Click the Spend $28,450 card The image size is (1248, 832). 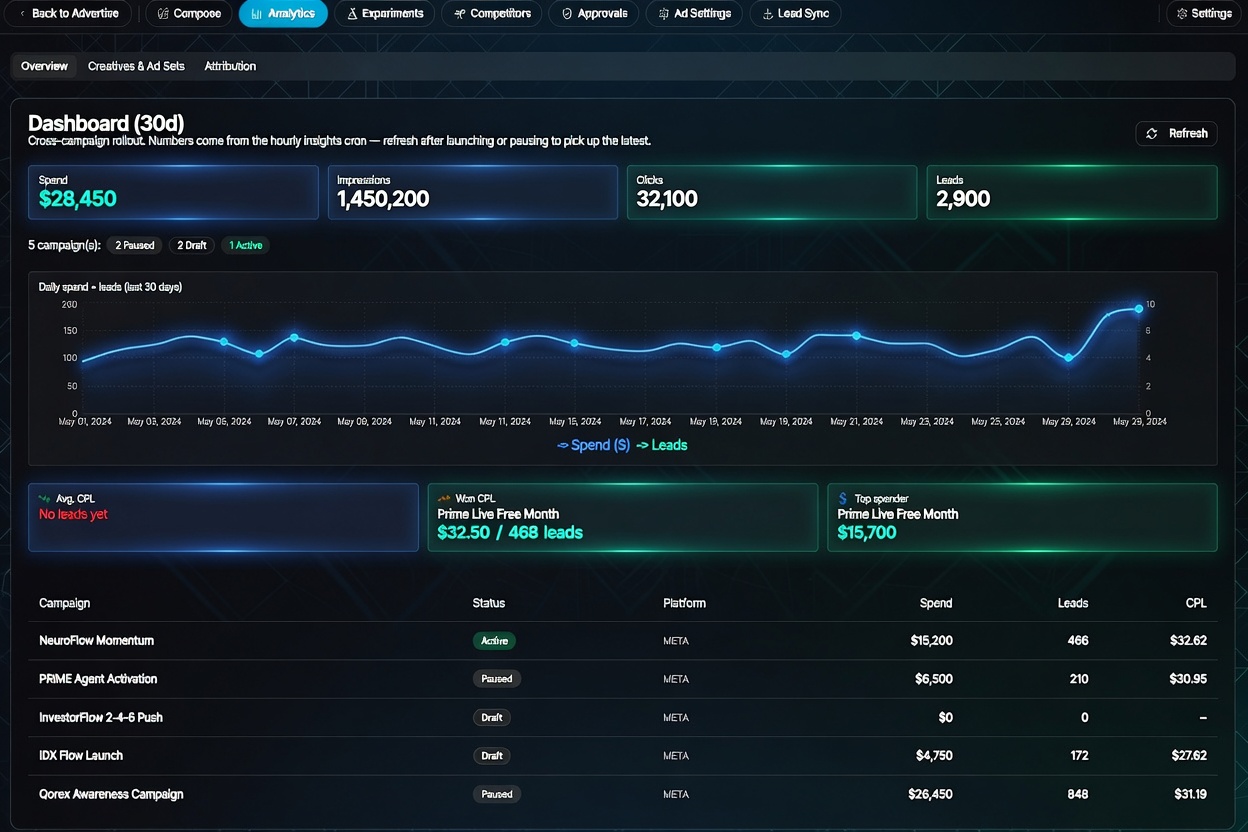174,192
